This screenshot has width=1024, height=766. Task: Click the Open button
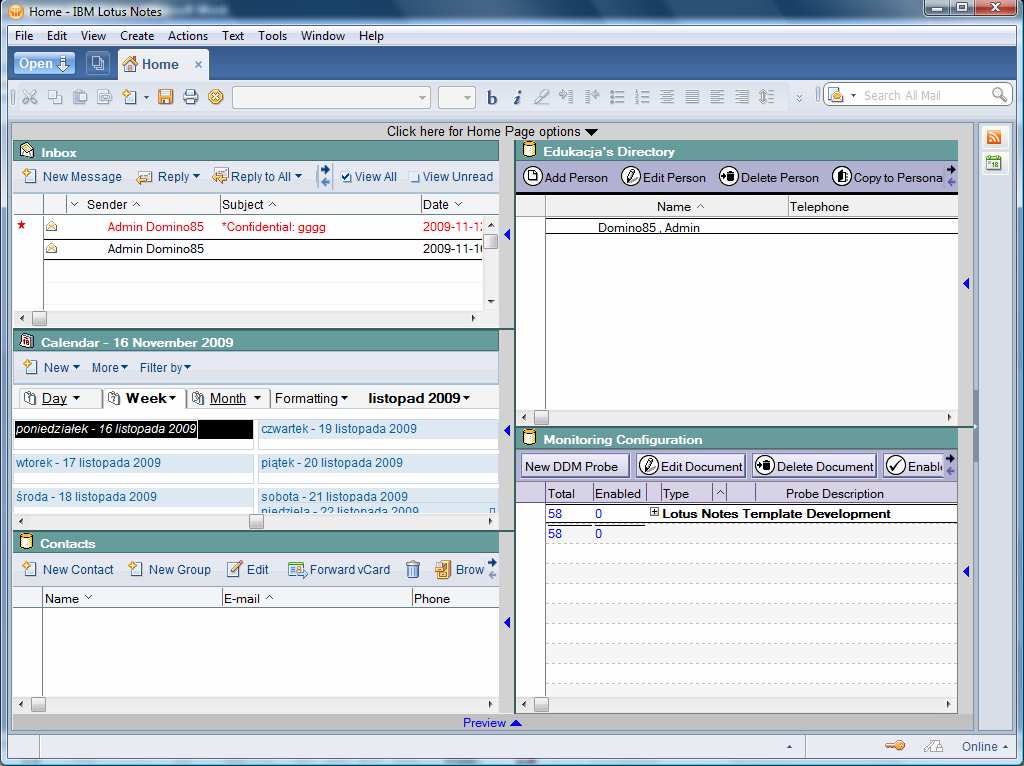44,63
